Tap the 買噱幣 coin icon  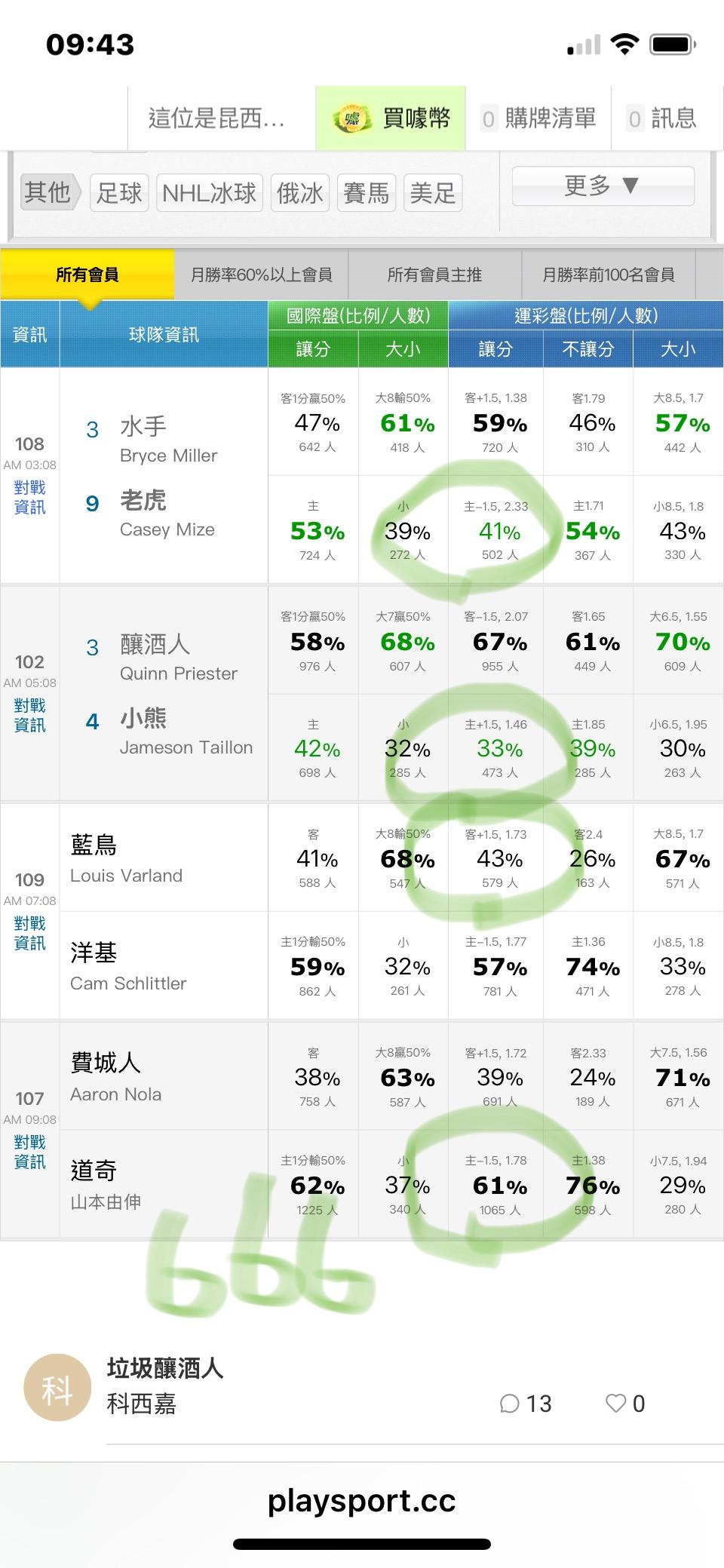coord(353,118)
